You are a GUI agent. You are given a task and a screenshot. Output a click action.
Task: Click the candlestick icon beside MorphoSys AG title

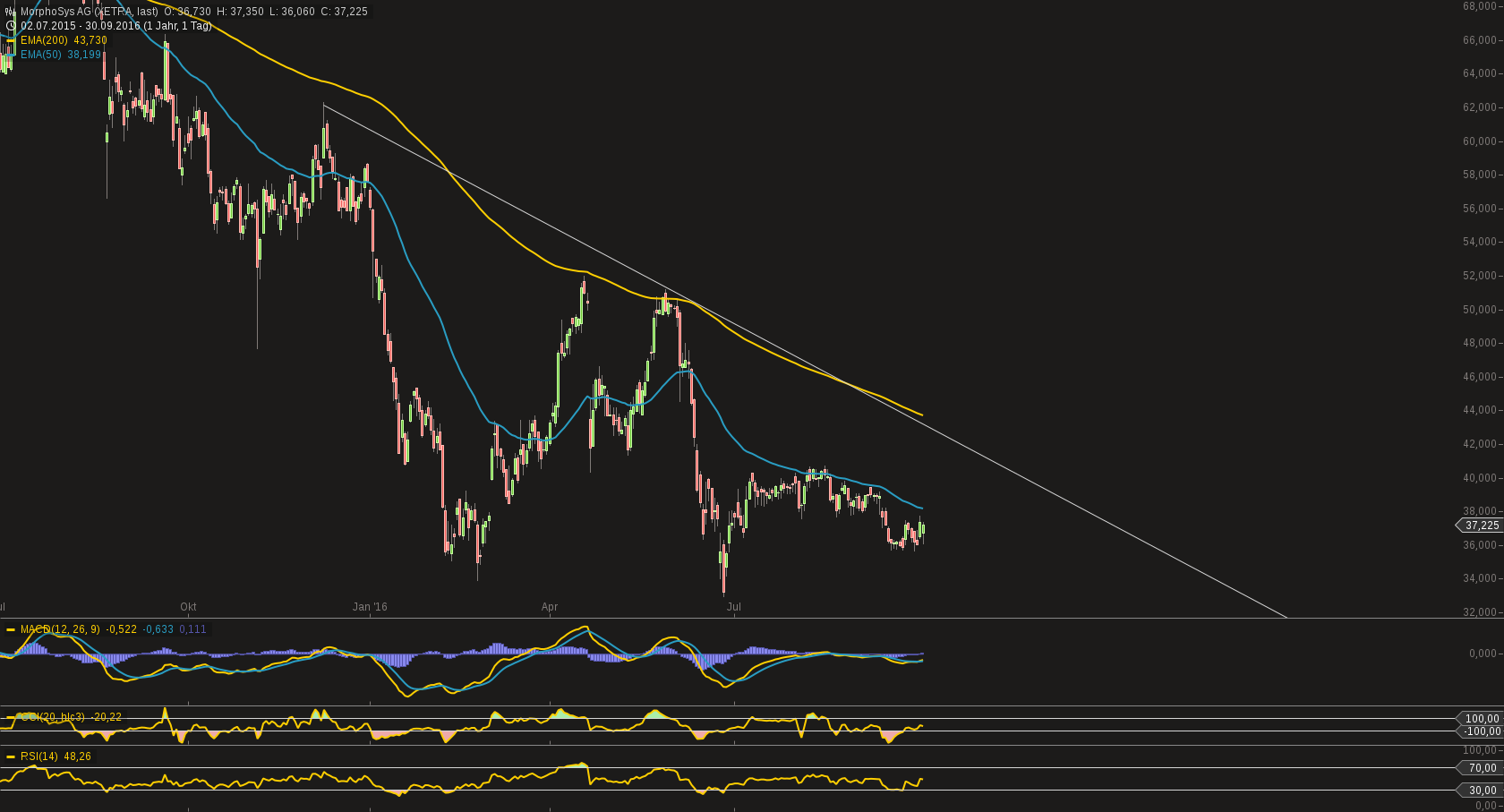pyautogui.click(x=10, y=12)
